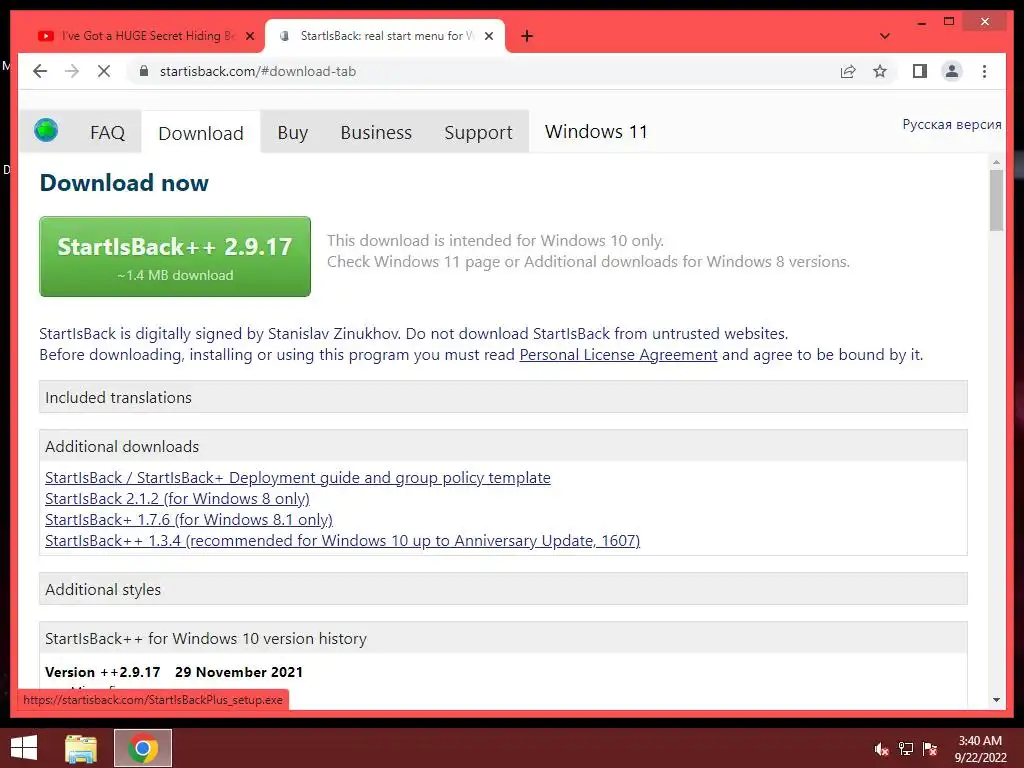Maximize the Chrome window
The width and height of the screenshot is (1024, 768).
pos(949,22)
